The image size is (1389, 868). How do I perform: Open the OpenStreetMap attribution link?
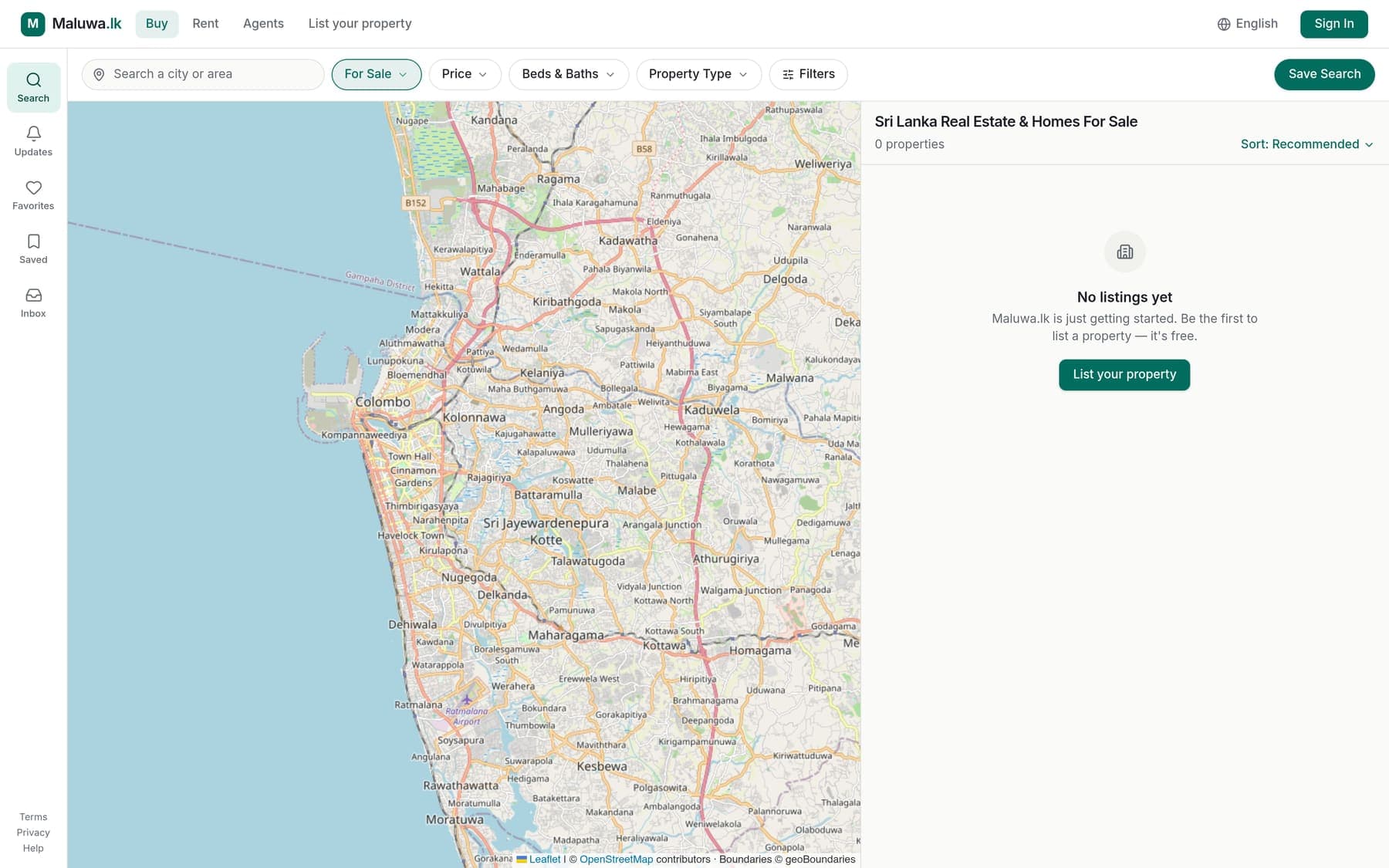tap(616, 860)
